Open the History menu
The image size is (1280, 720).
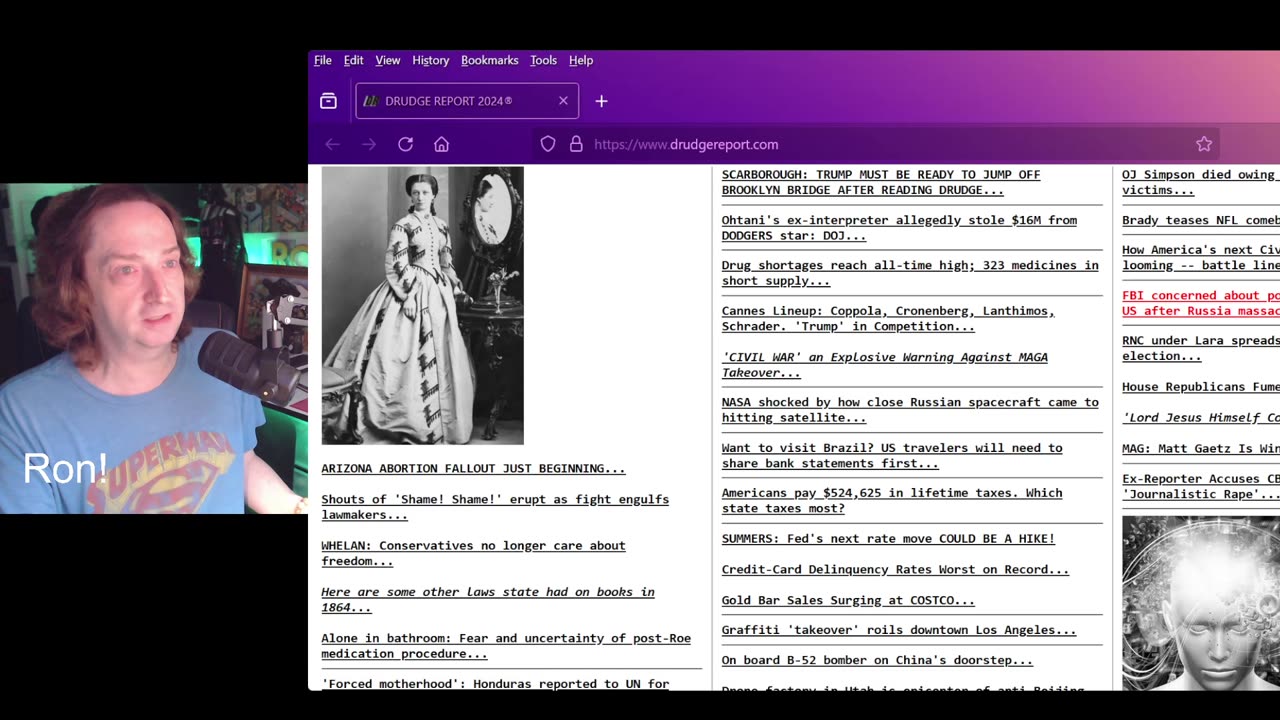coord(431,60)
